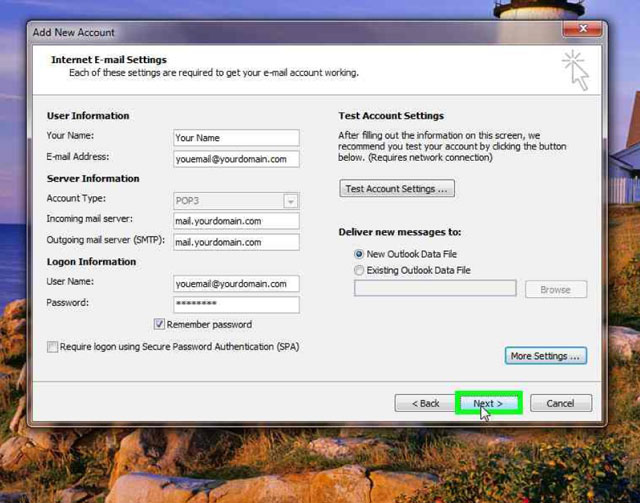Close the Add New Account dialog
This screenshot has height=503, width=640.
pos(582,29)
